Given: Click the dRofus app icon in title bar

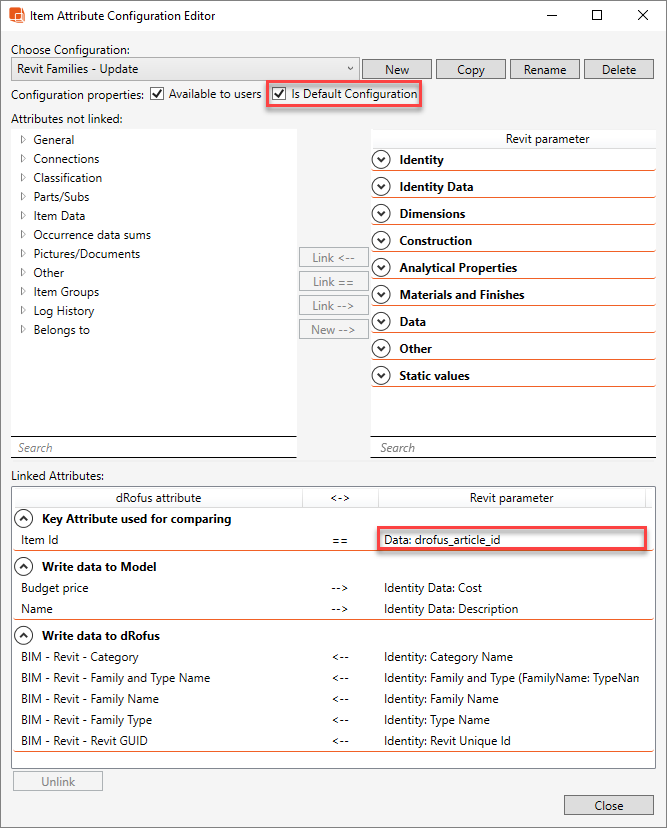Looking at the screenshot, I should [x=17, y=16].
